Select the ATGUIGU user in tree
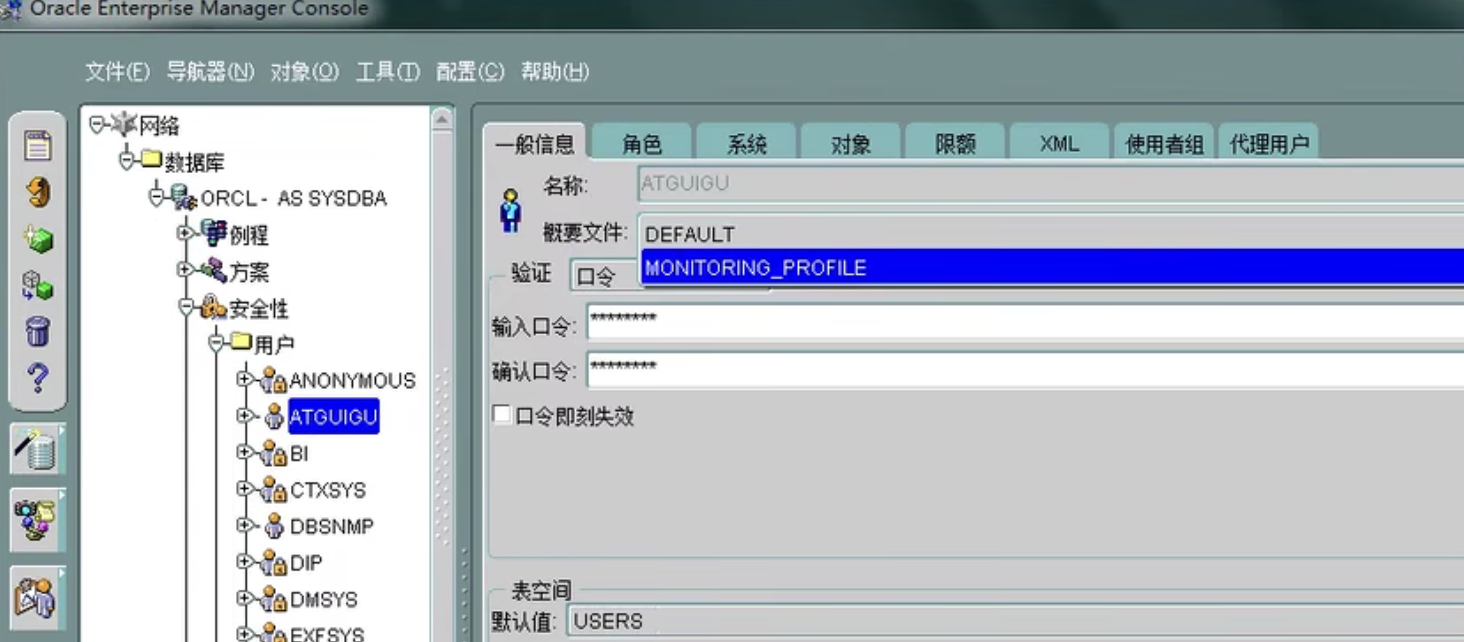The height and width of the screenshot is (642, 1464). click(333, 415)
